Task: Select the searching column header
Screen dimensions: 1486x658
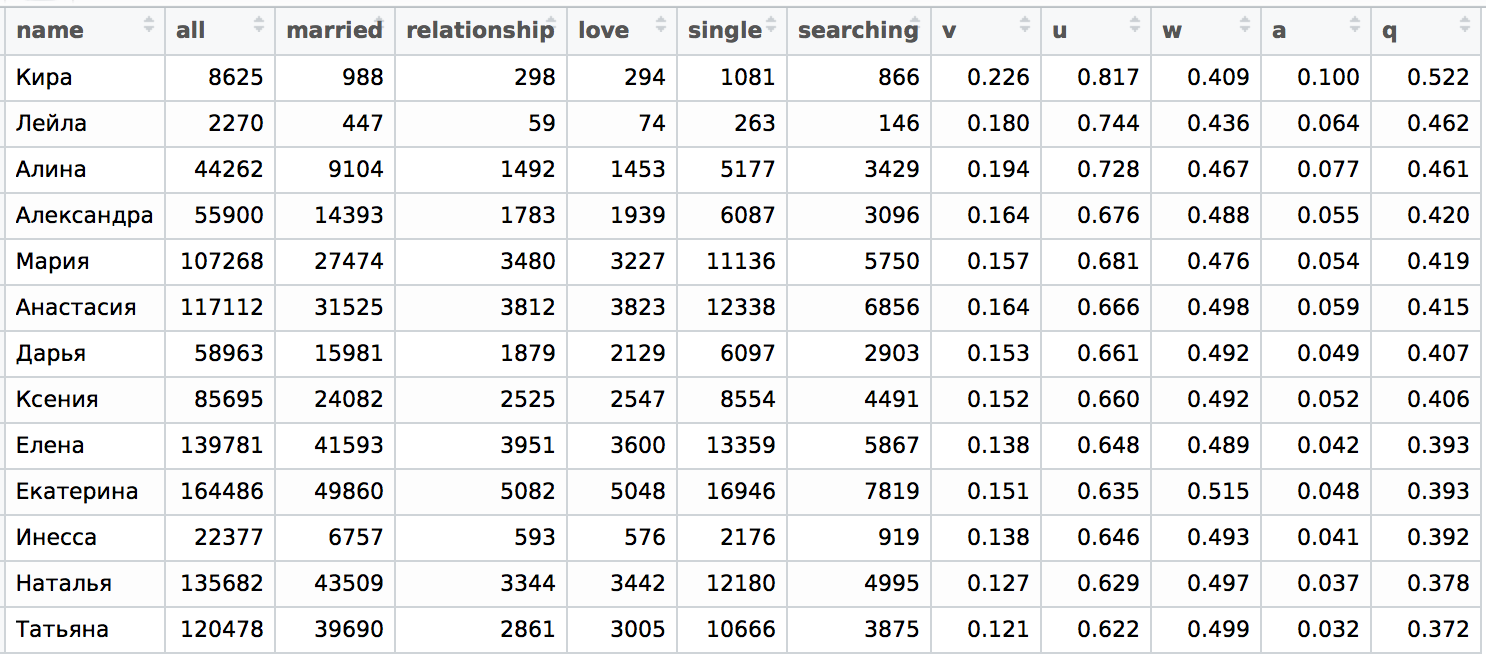Action: 858,30
